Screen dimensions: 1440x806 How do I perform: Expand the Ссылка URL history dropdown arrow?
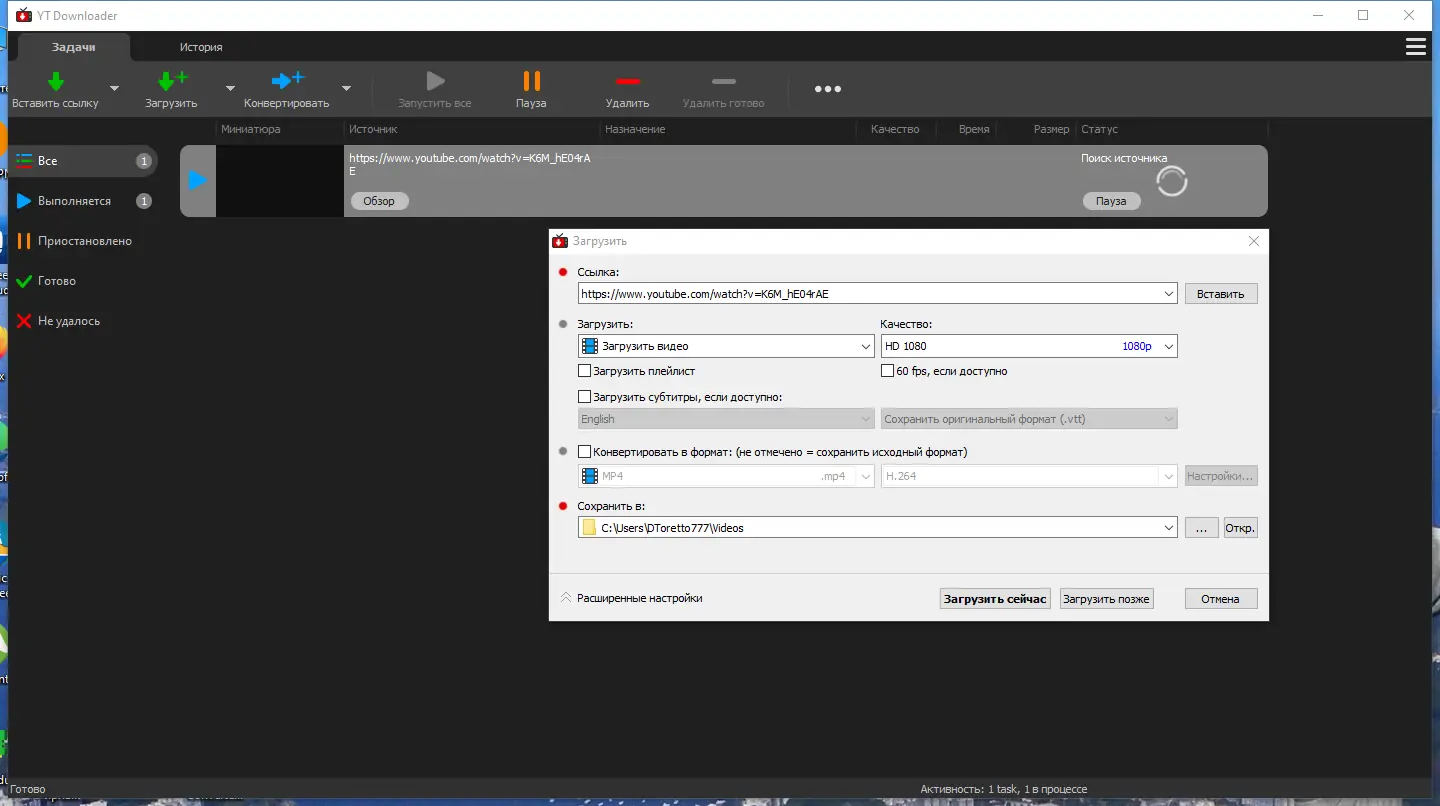click(1169, 294)
